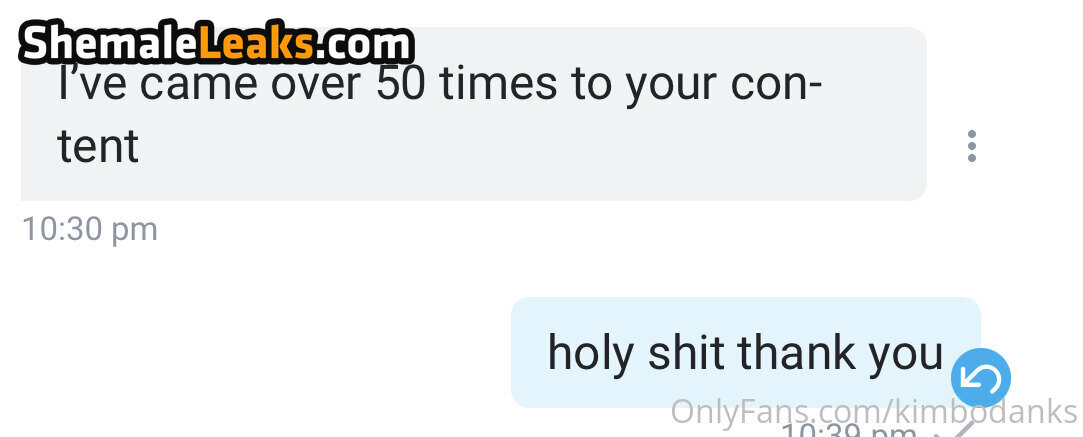
Task: Click the ShemaleLeaks.com logo watermark
Action: pyautogui.click(x=216, y=45)
